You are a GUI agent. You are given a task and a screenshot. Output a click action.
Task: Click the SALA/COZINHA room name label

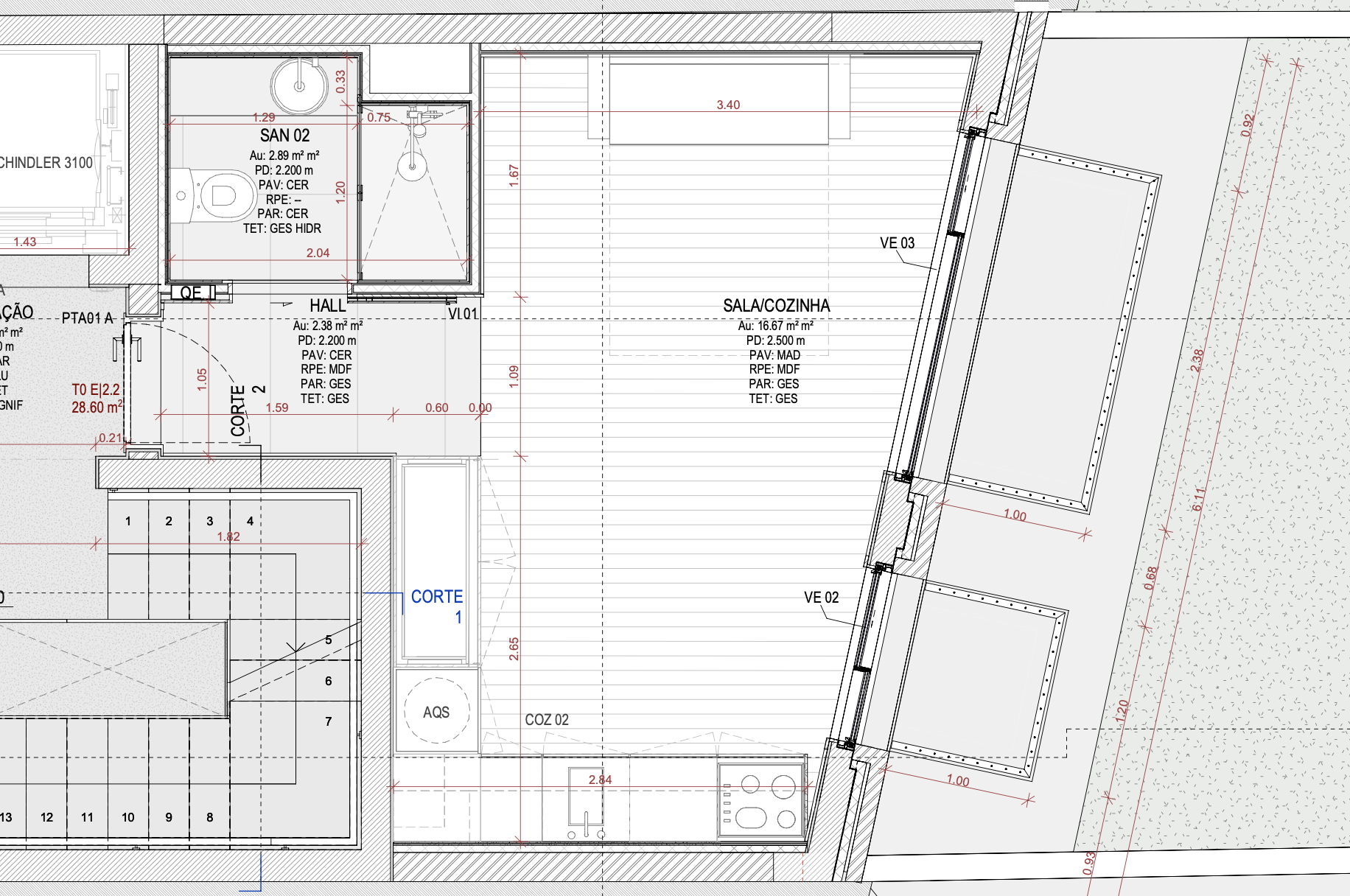click(x=776, y=305)
